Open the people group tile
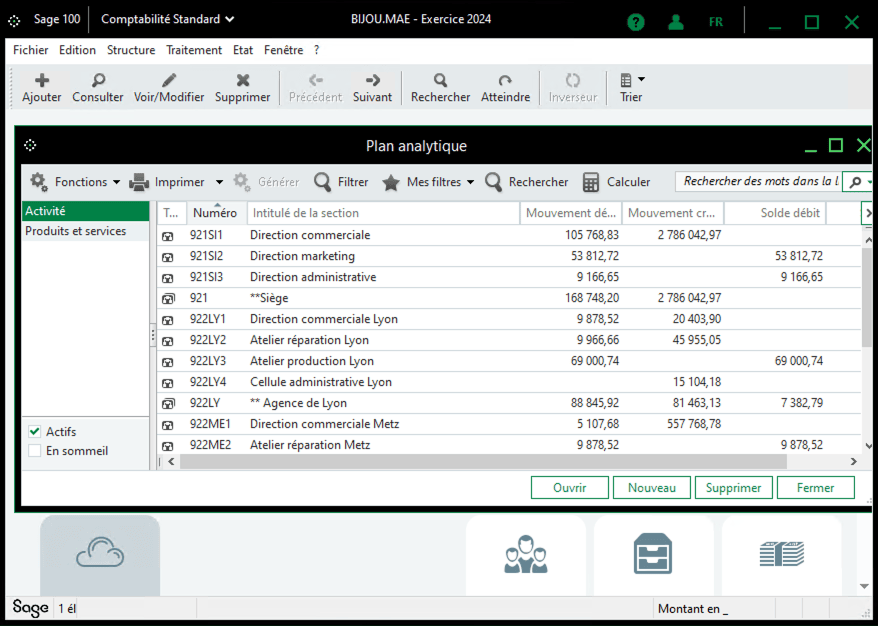The image size is (878, 626). tap(526, 554)
